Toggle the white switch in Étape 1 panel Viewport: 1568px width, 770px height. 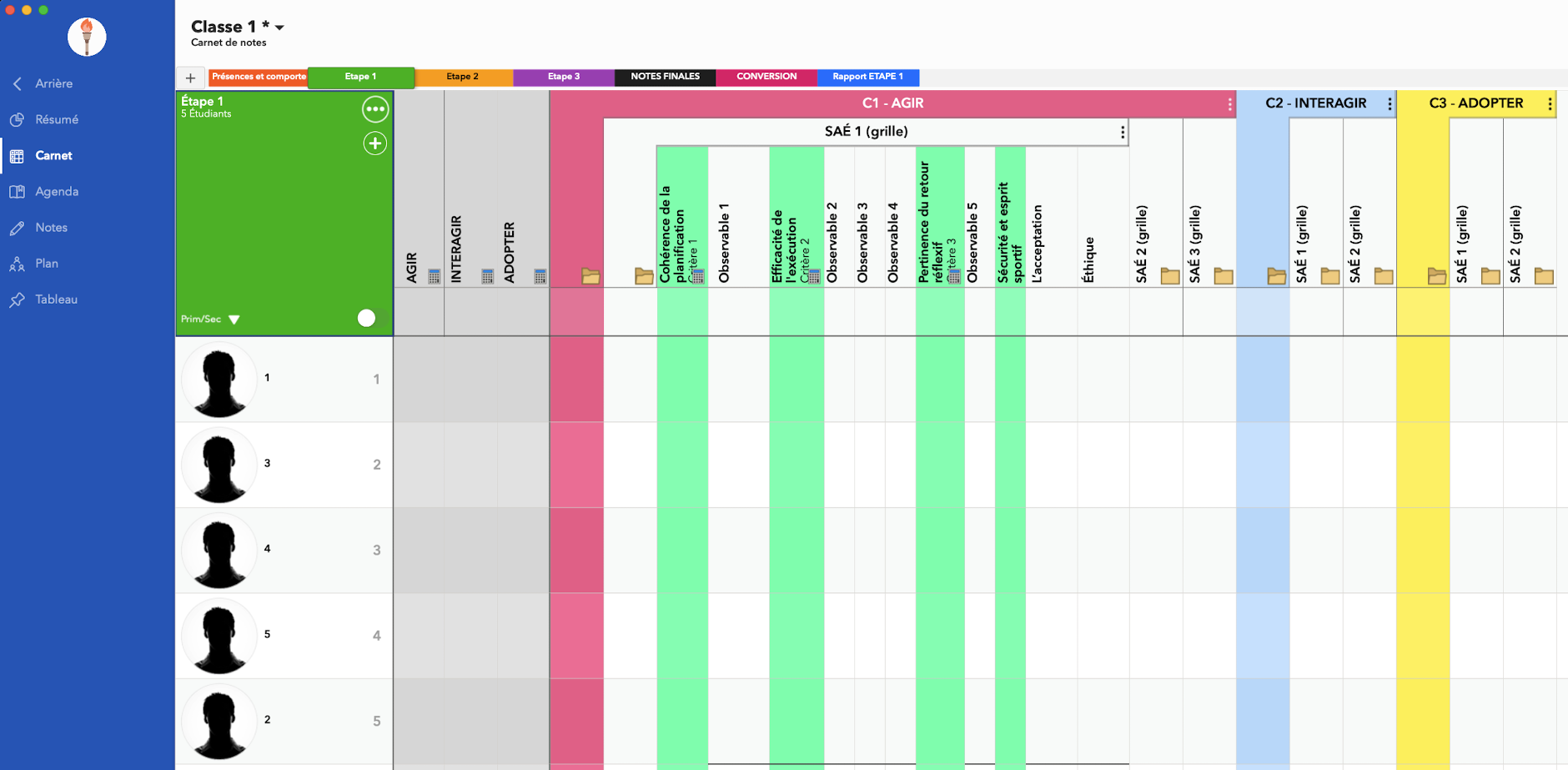(367, 318)
